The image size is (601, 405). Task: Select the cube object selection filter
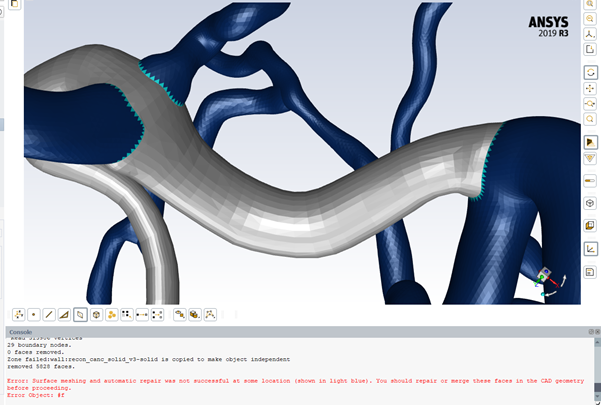pos(96,314)
